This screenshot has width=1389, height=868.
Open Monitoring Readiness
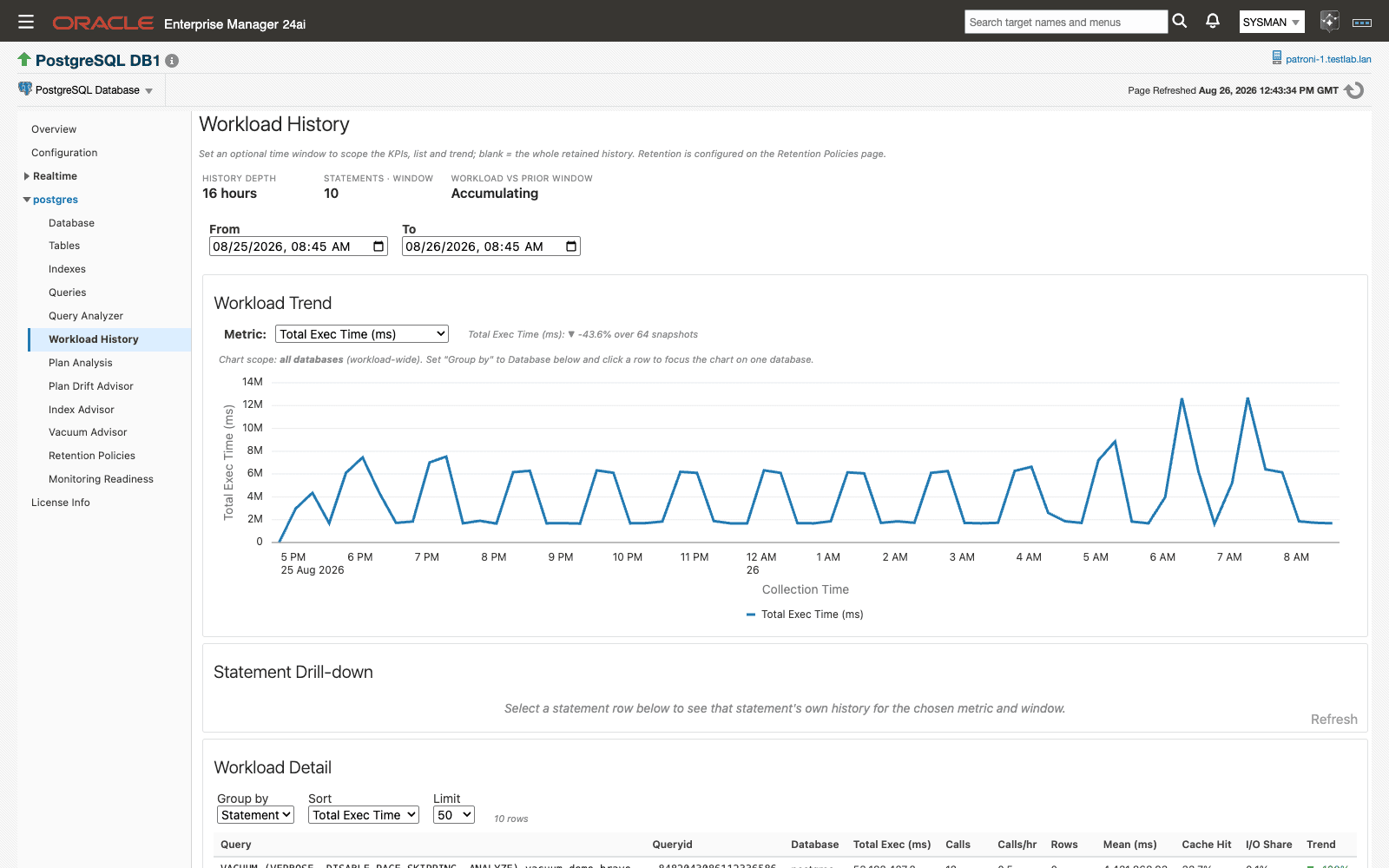[x=101, y=479]
